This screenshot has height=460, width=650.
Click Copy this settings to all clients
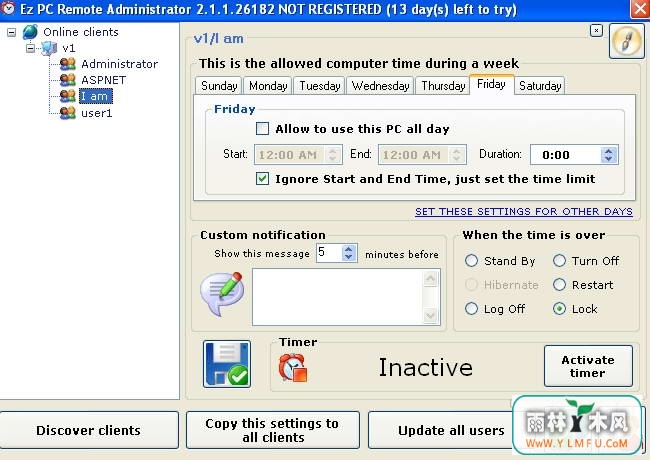tap(272, 430)
